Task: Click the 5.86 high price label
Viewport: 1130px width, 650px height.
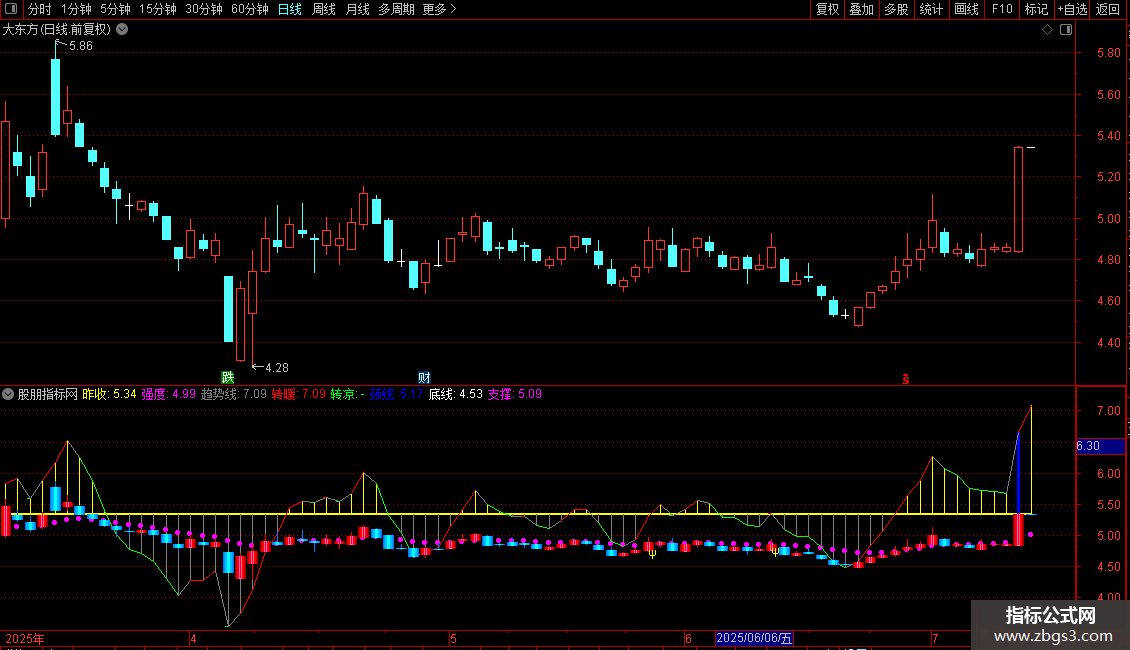Action: point(81,45)
